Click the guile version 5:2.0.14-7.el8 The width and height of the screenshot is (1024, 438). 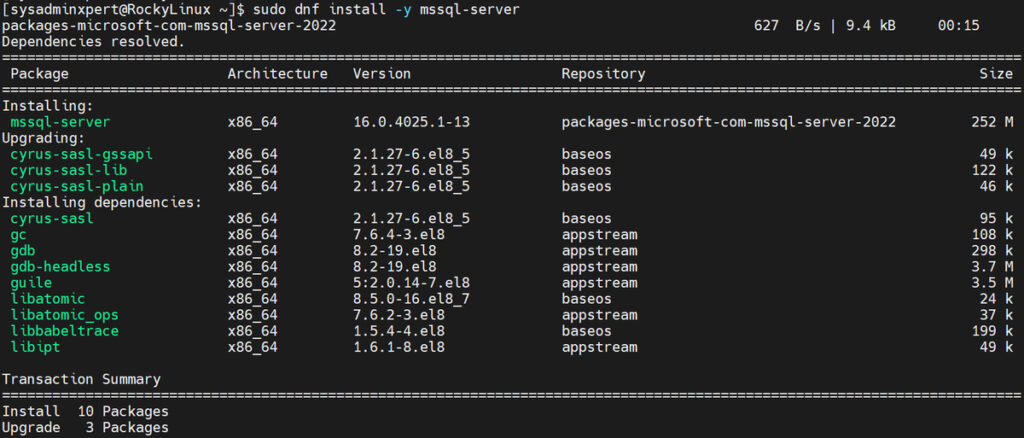[411, 283]
